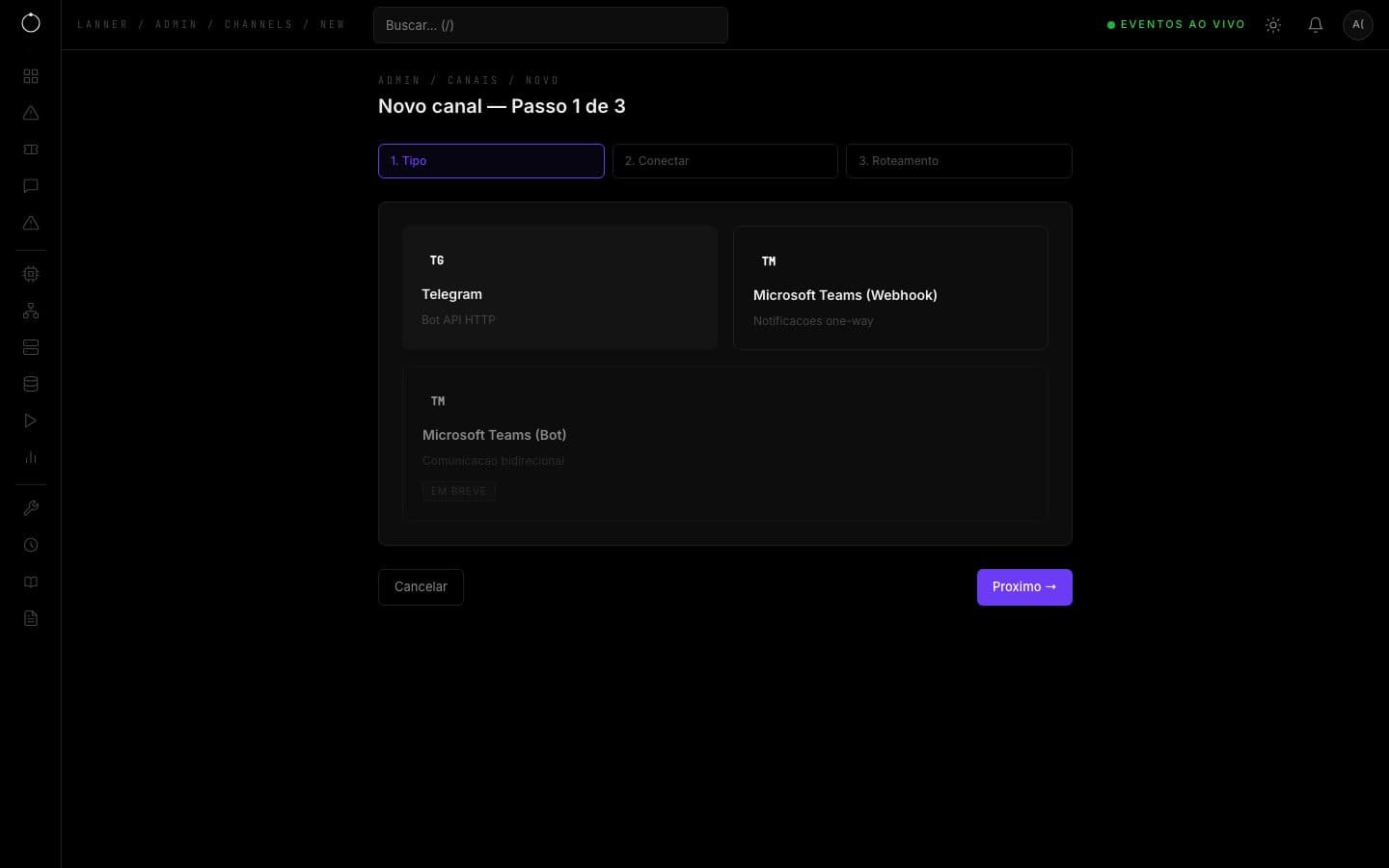Click the EM BREVE badge
The image size is (1389, 868).
click(x=458, y=491)
